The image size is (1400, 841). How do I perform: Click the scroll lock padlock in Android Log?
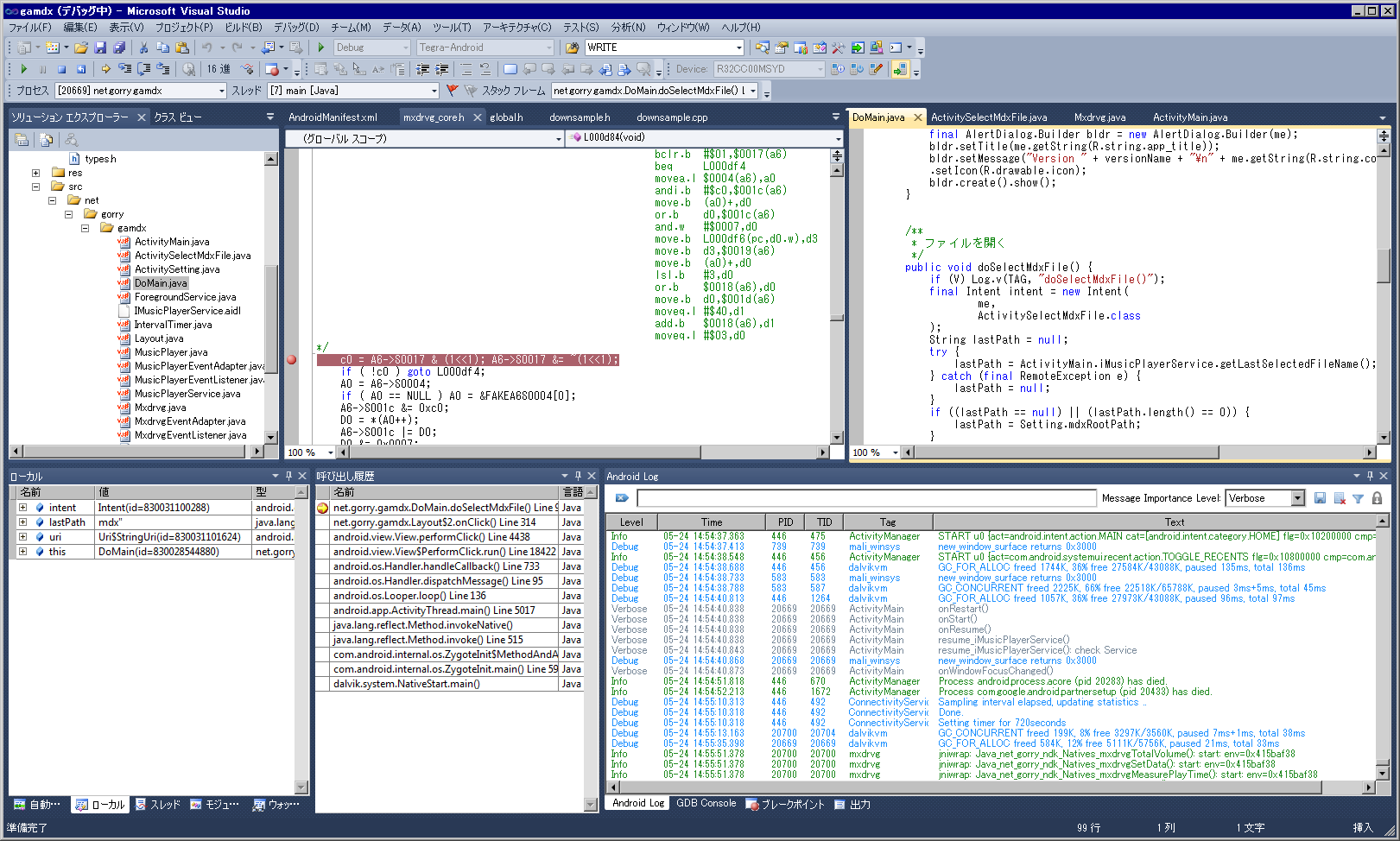pyautogui.click(x=1377, y=498)
